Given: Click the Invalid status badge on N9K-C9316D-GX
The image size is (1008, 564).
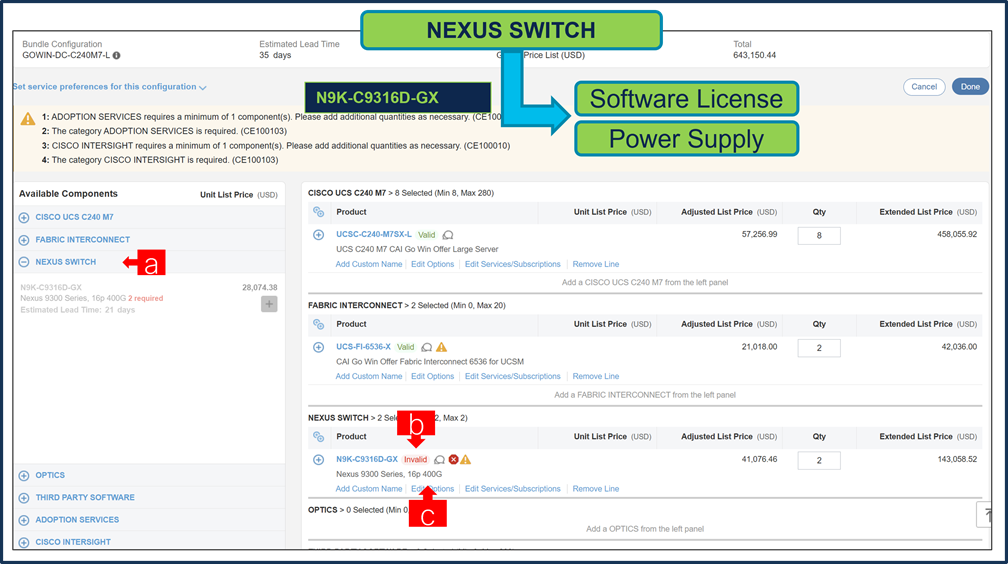Looking at the screenshot, I should (x=415, y=460).
